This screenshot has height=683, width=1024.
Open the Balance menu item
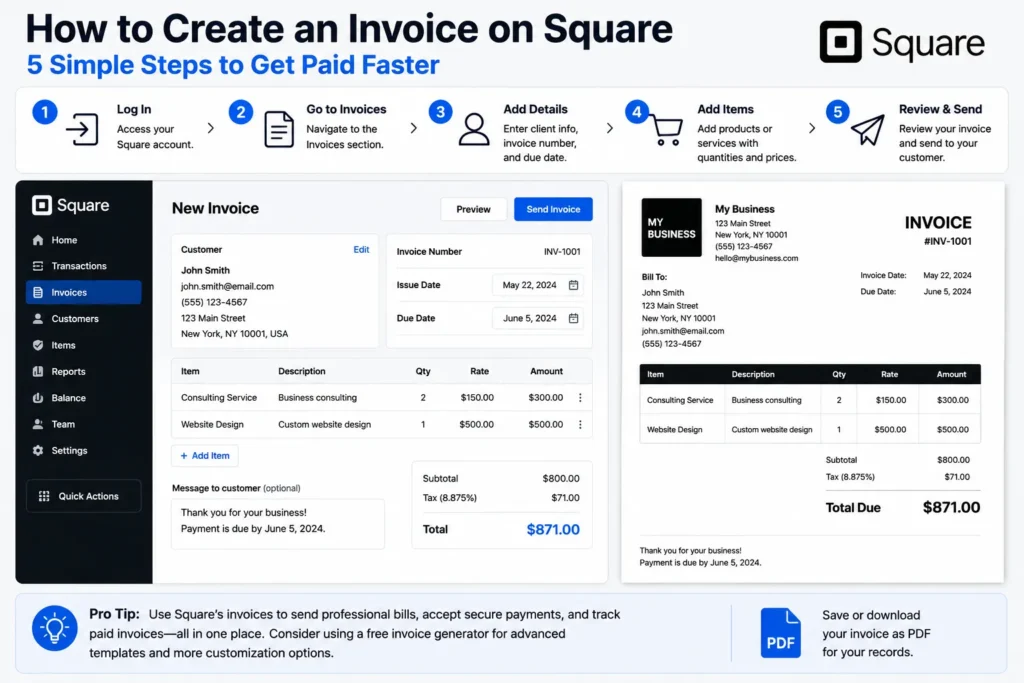click(84, 398)
